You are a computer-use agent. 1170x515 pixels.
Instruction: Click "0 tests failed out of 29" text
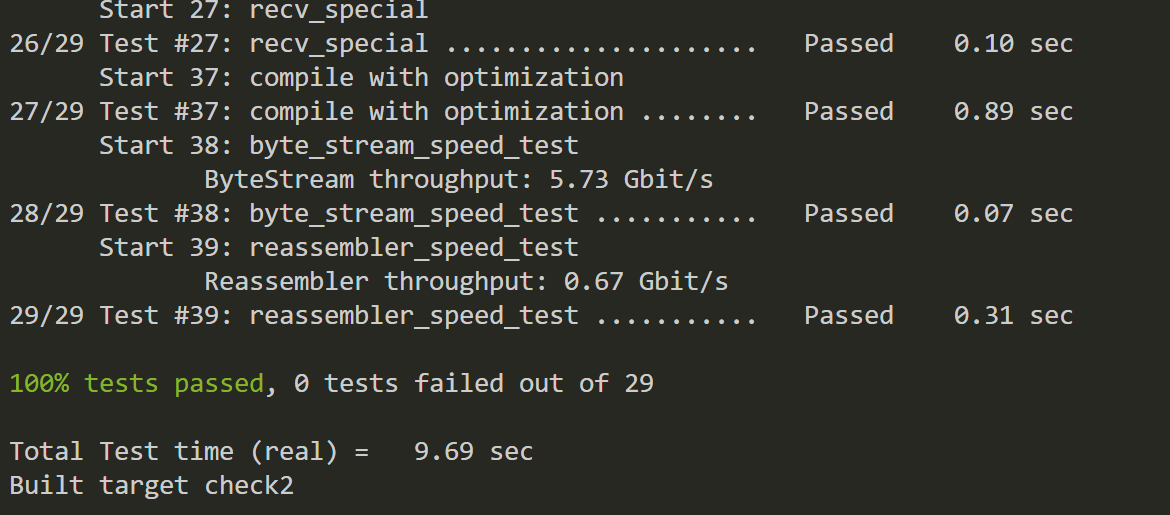[473, 384]
